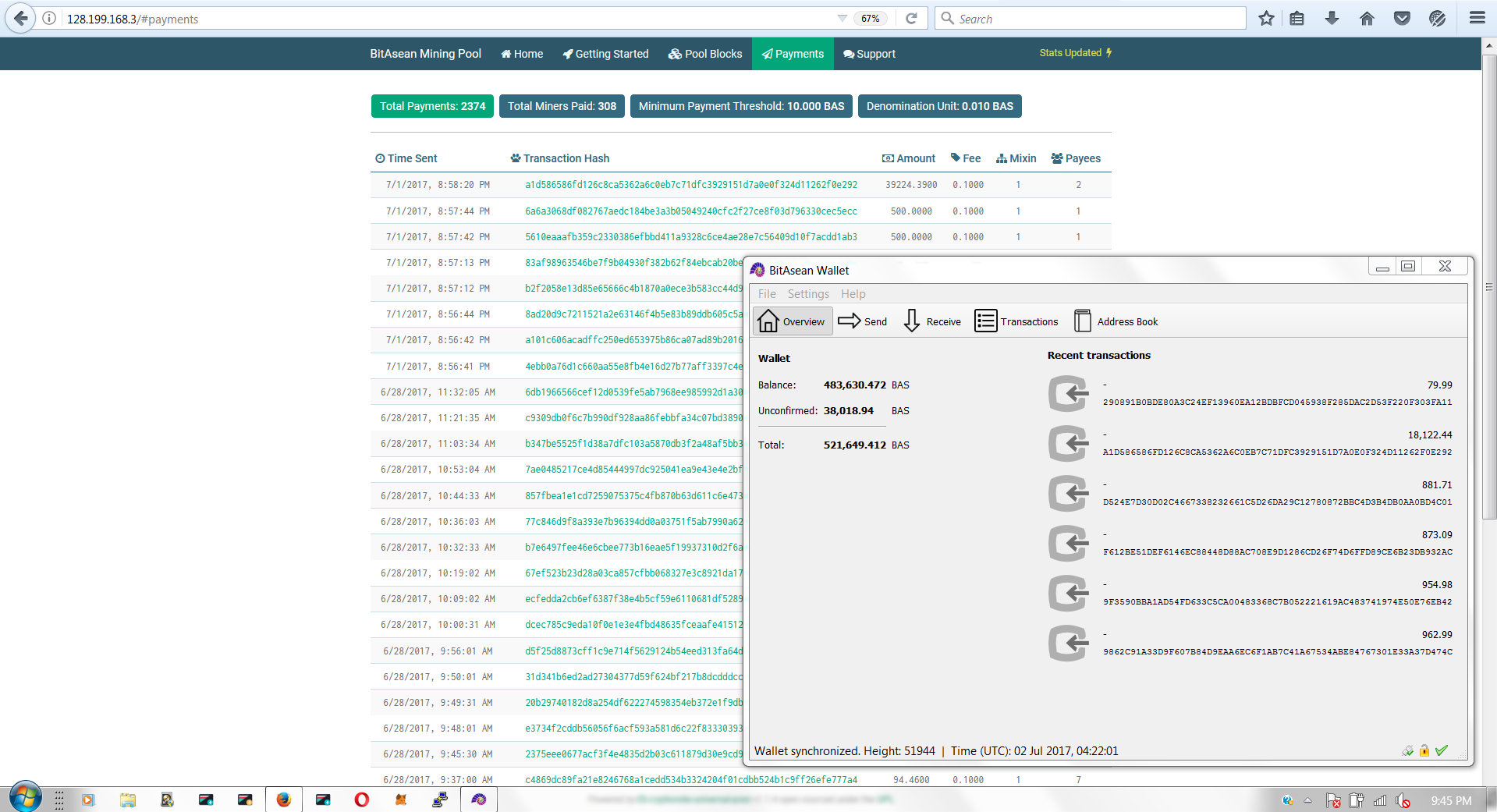
Task: Click the 962.99 incoming transaction icon
Action: click(1069, 644)
